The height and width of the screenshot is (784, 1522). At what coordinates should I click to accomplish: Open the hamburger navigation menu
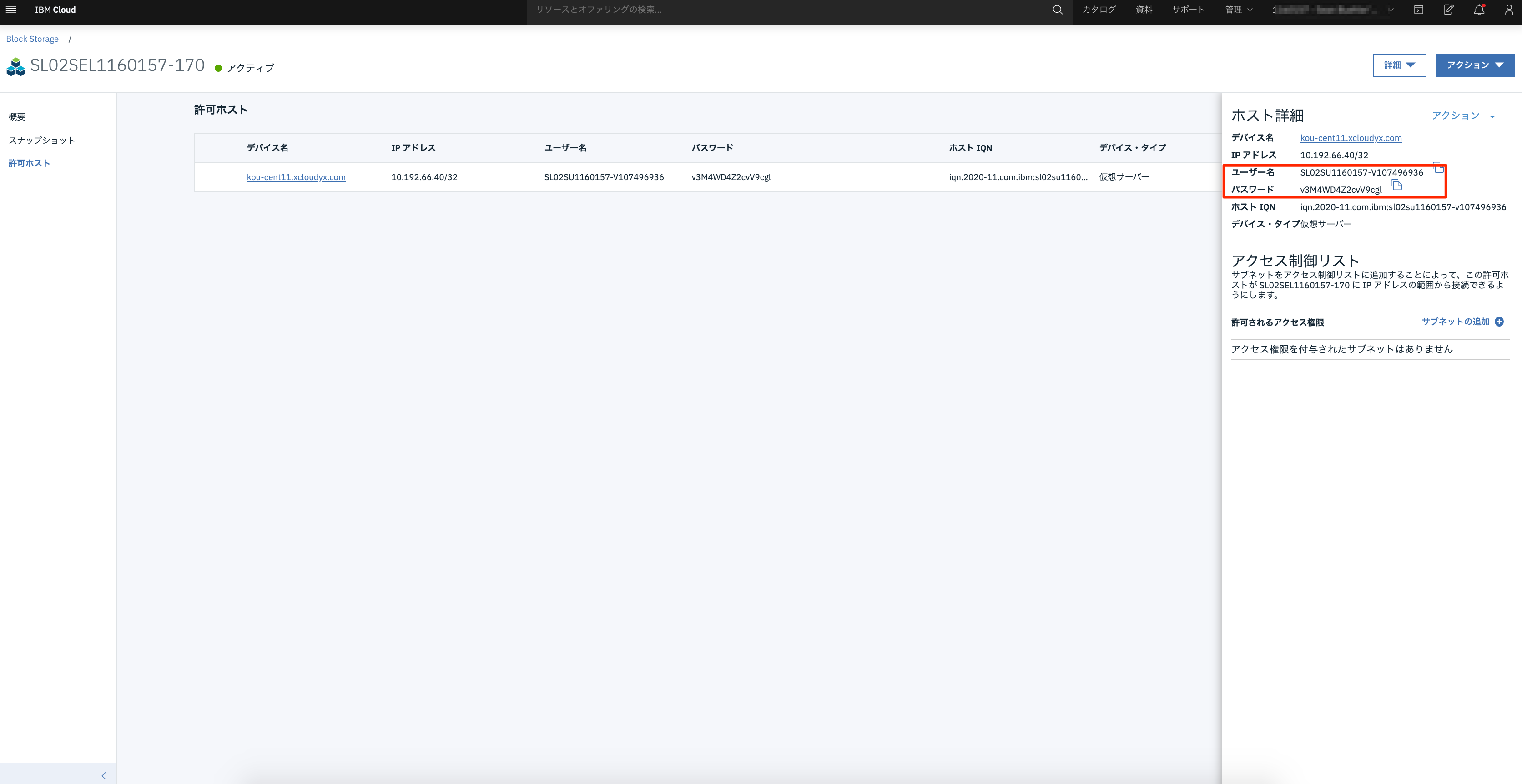point(10,10)
